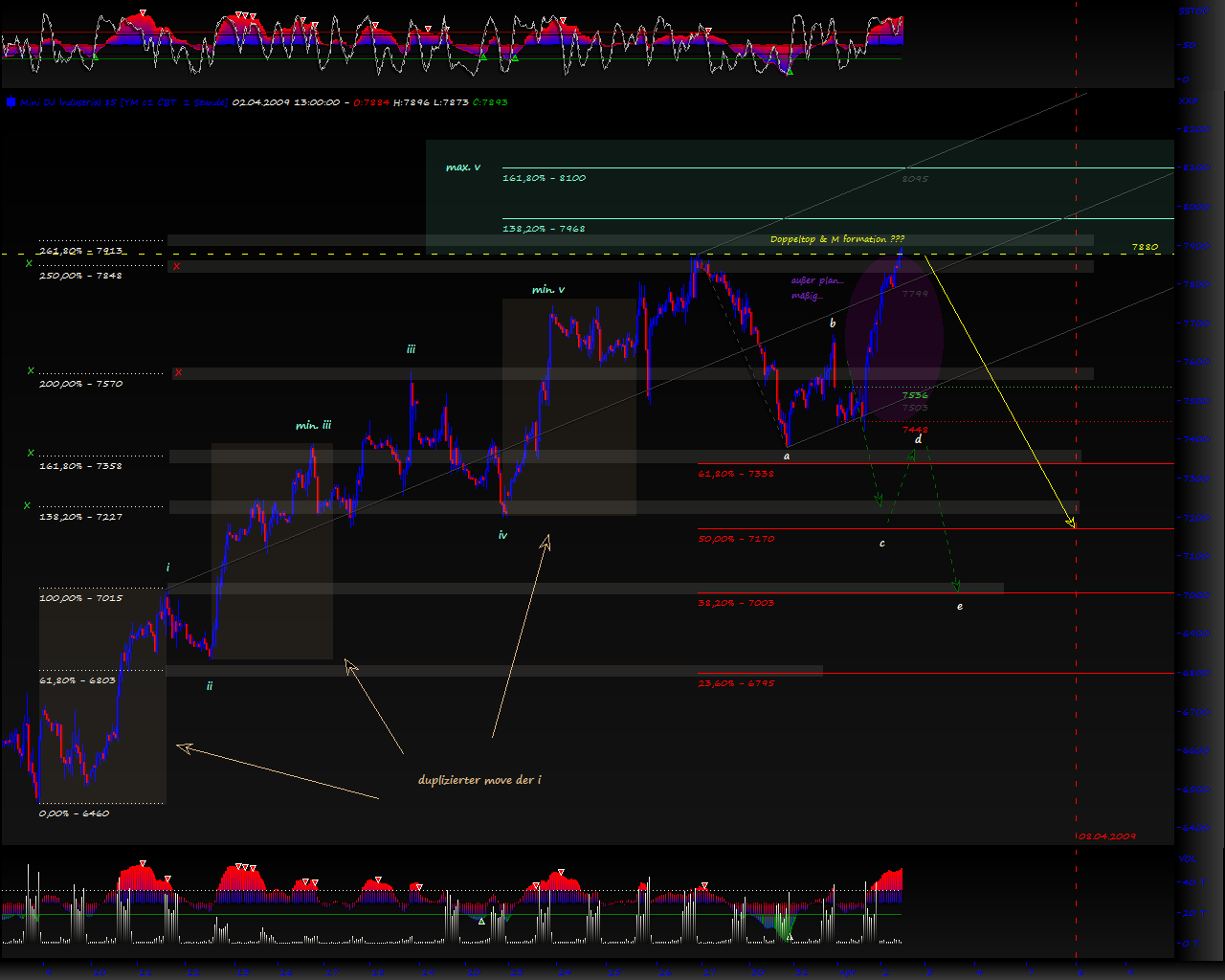Screen dimensions: 1225x980
Task: Click the purple 'außer plan...' note
Action: pyautogui.click(x=817, y=280)
